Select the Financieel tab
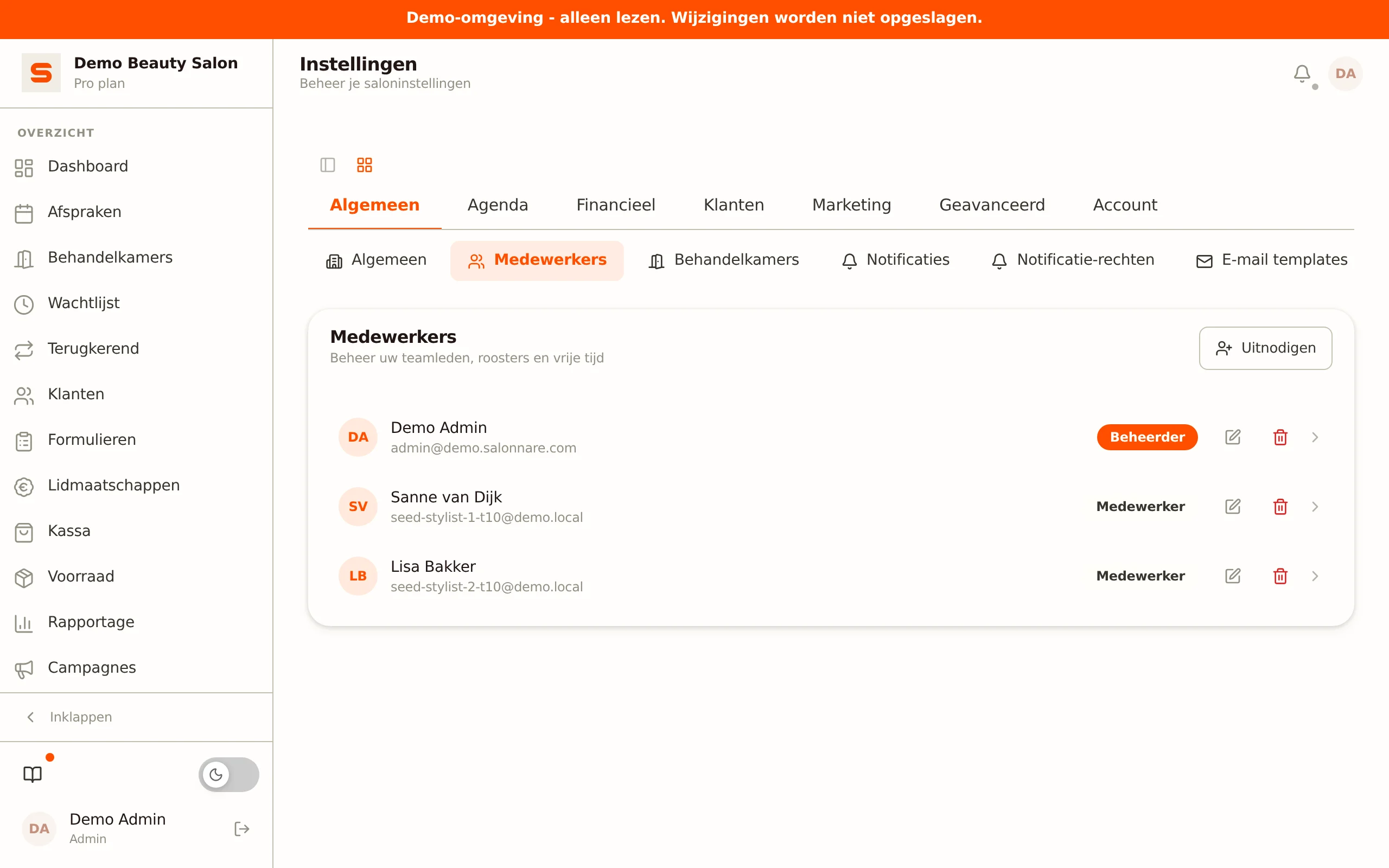 point(616,205)
